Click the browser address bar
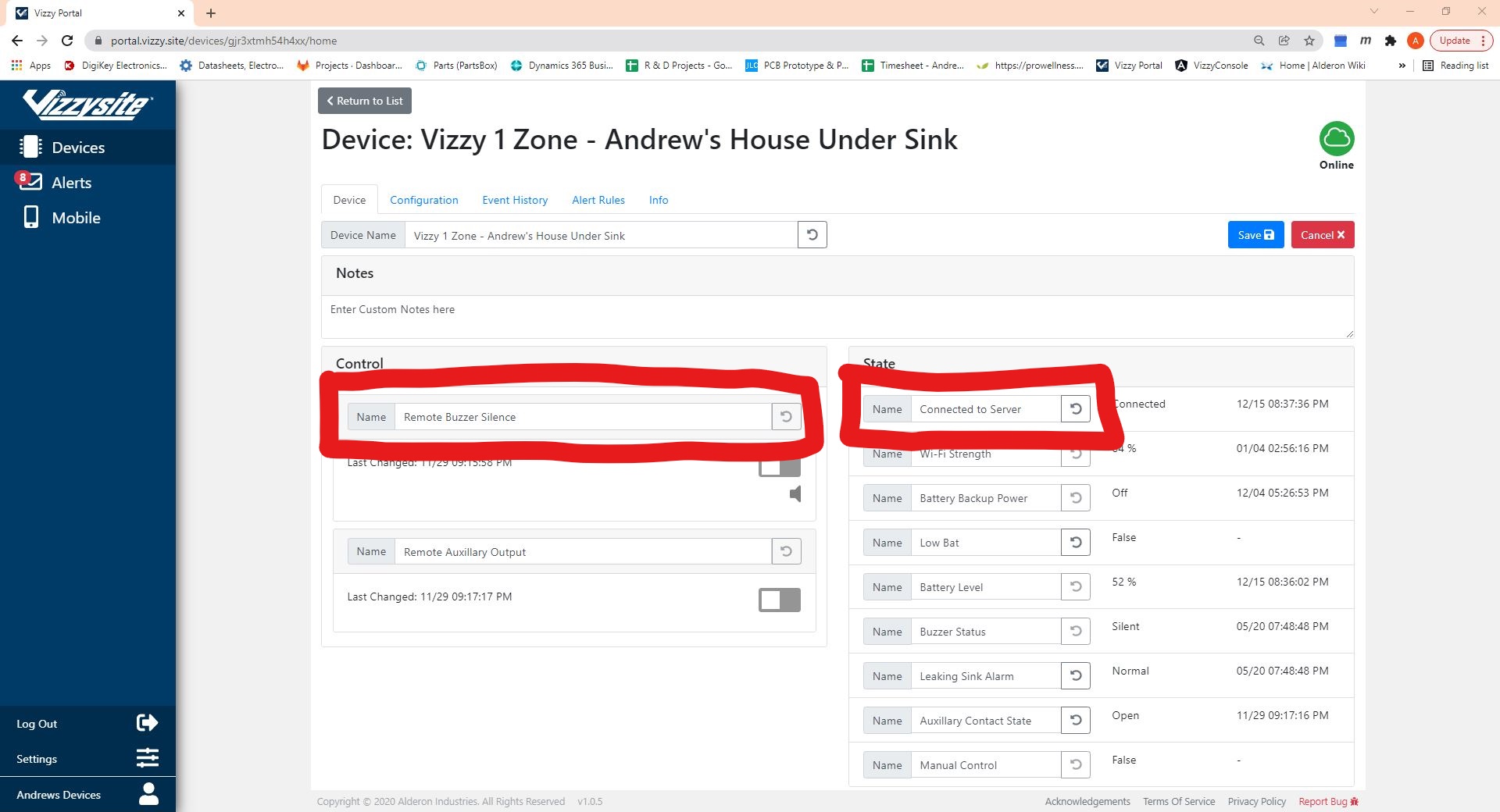Screen dimensions: 1500x812 tap(672, 41)
